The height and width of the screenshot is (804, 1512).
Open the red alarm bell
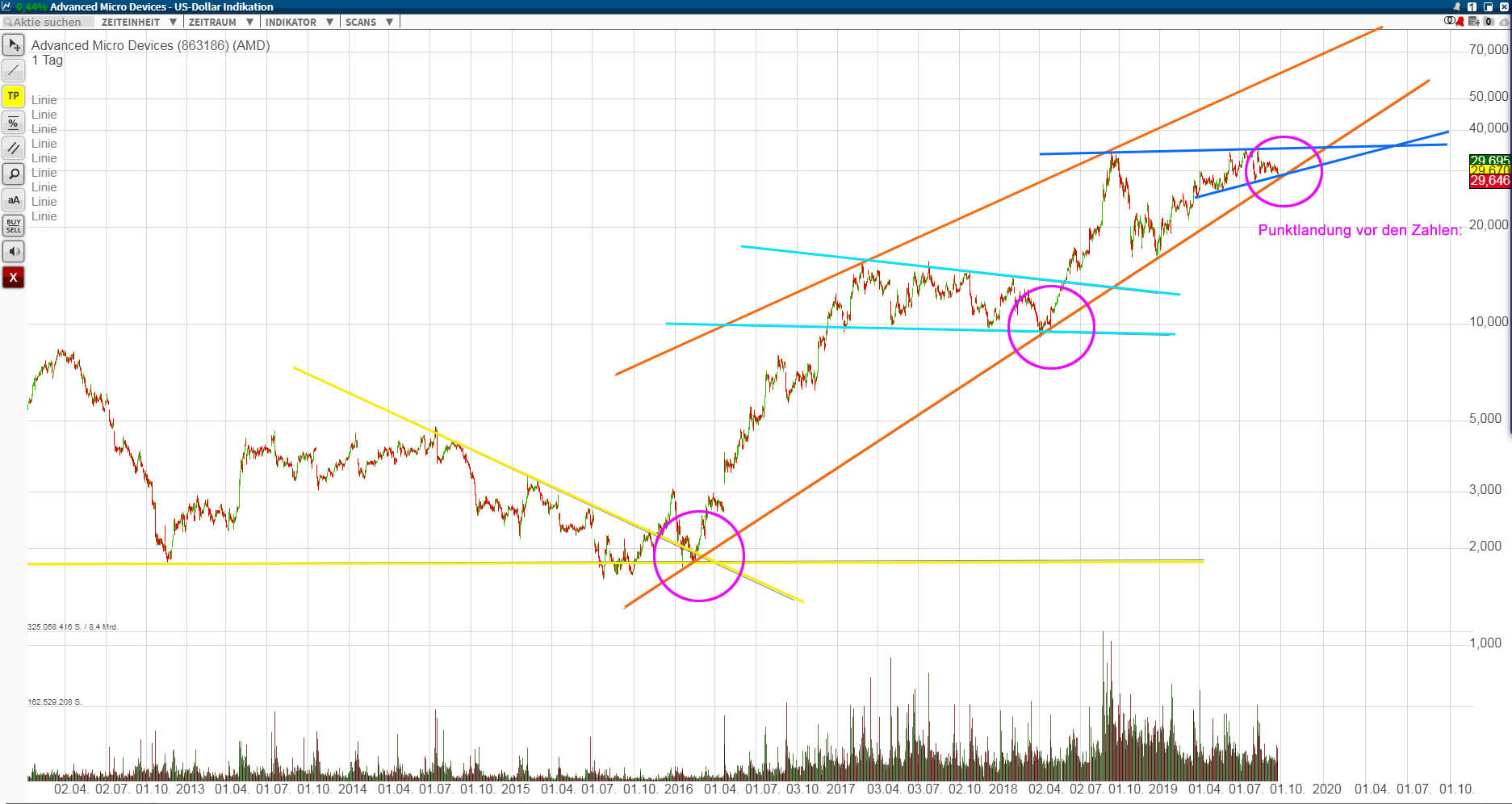click(x=1460, y=21)
